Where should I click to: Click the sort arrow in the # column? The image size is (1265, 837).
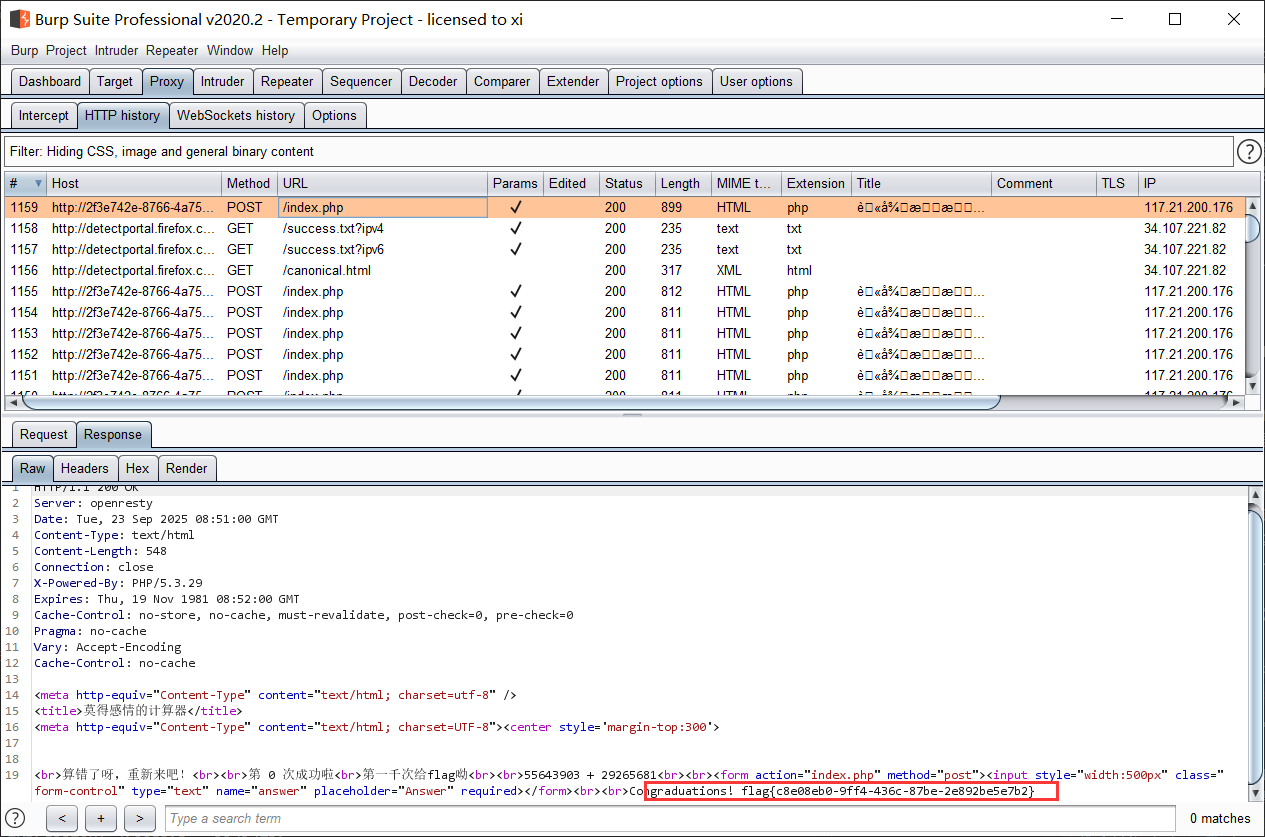(39, 184)
